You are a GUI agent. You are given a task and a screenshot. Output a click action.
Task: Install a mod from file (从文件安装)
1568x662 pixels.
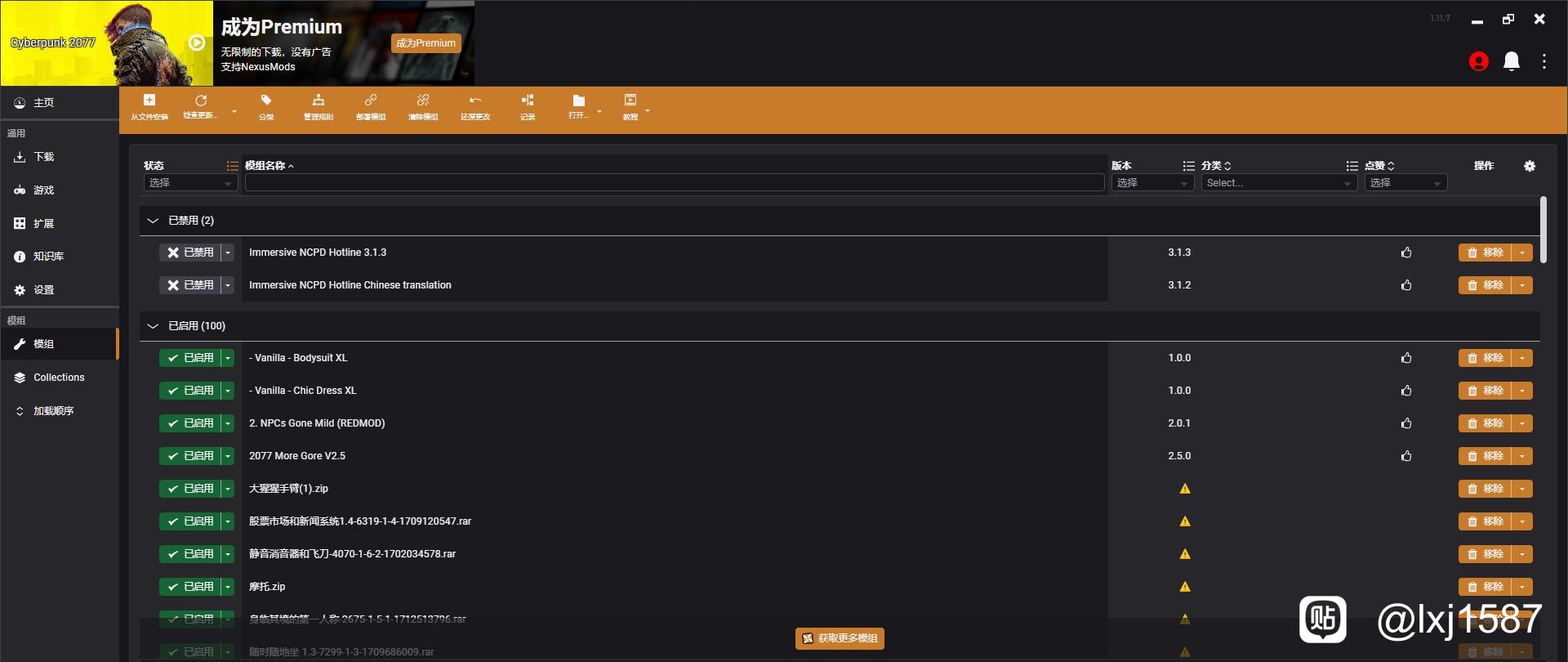point(149,107)
